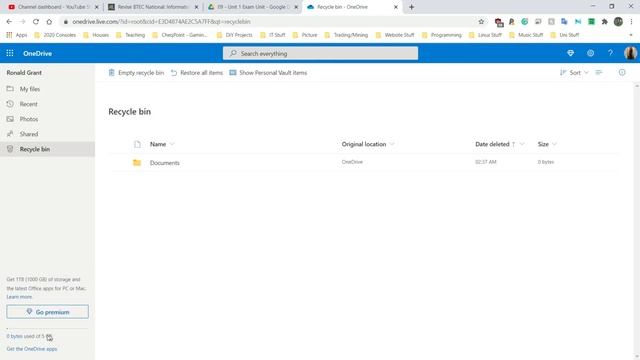
Task: Open the account profile picture
Action: [630, 53]
